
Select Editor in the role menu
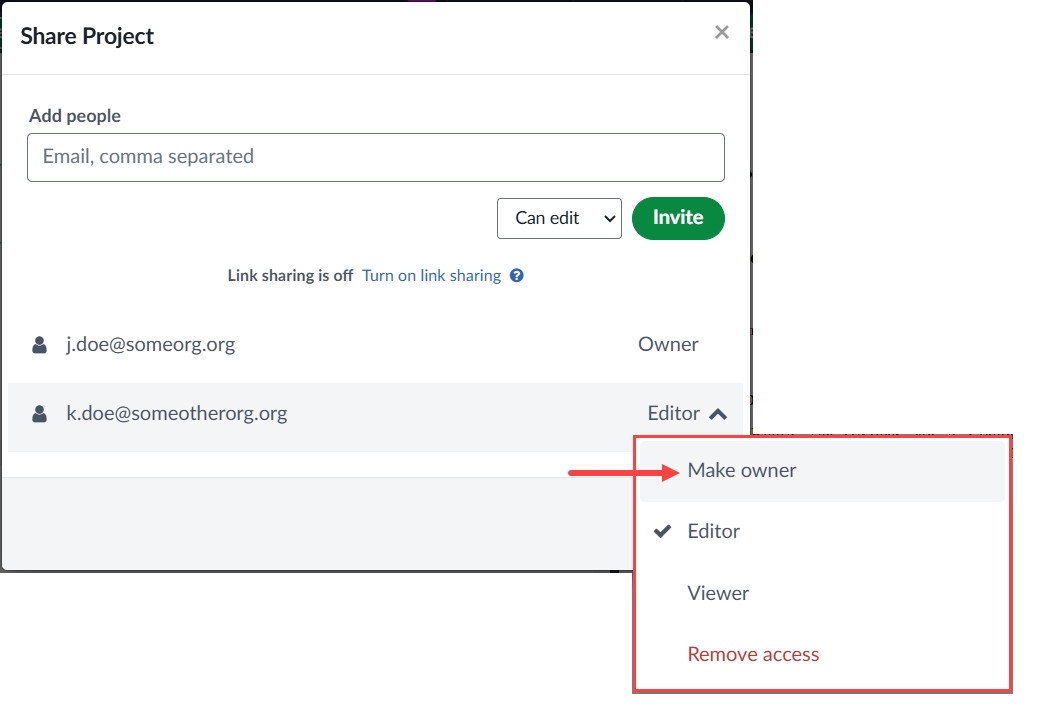pos(714,532)
